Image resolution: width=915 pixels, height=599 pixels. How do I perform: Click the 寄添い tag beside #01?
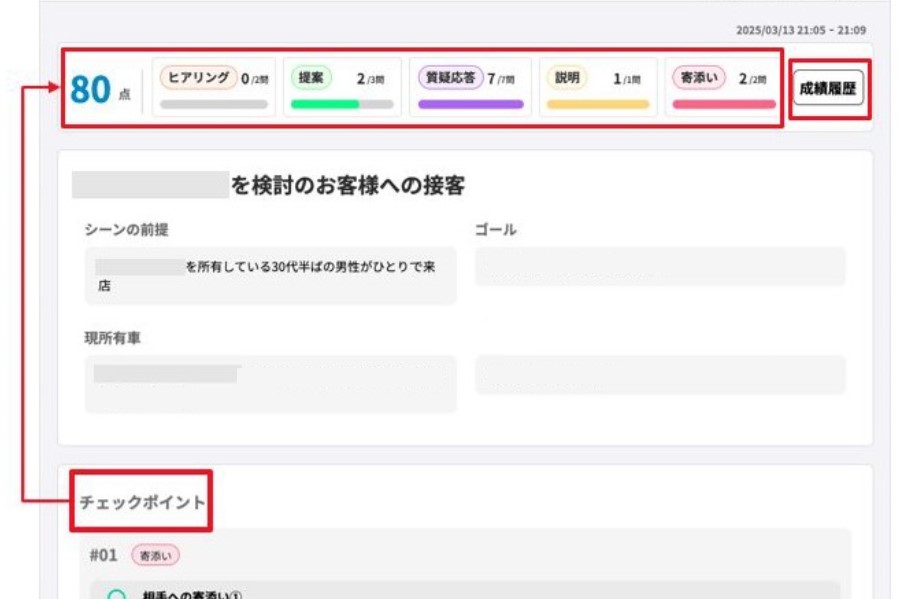pos(155,555)
